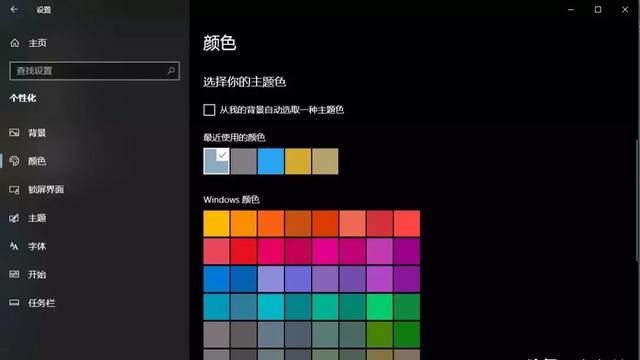Focus the 查找设置 search field
This screenshot has height=360, width=640.
[x=94, y=71]
